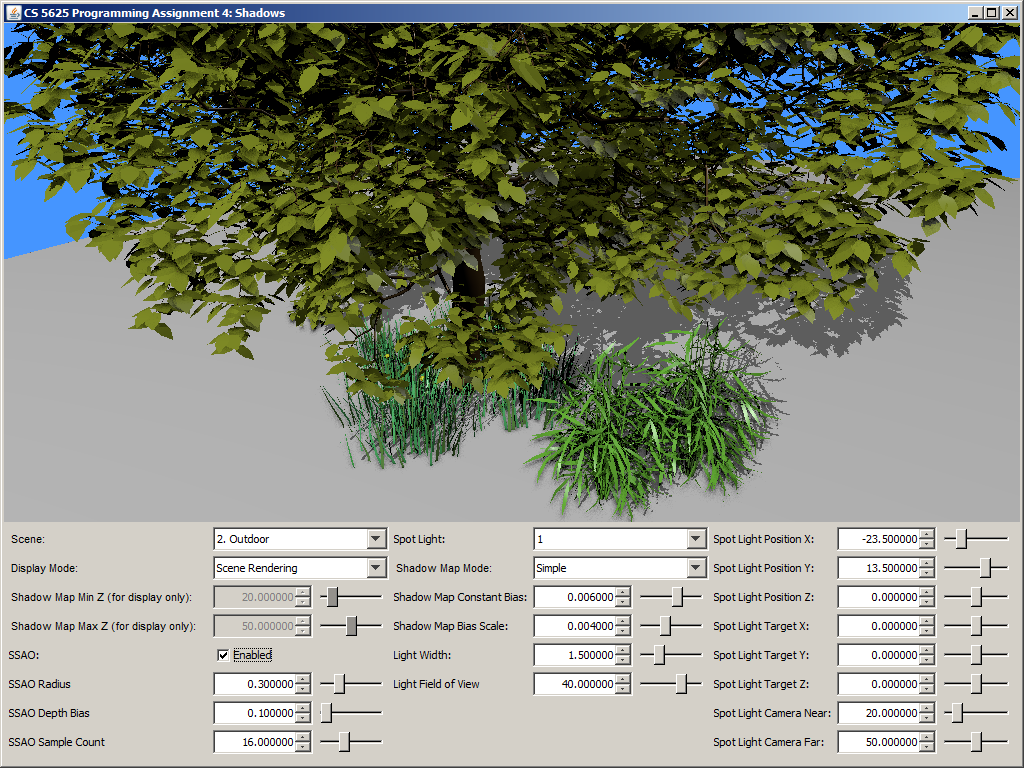This screenshot has height=768, width=1024.
Task: Expand the Shadow Map Mode dropdown
Action: pos(696,568)
